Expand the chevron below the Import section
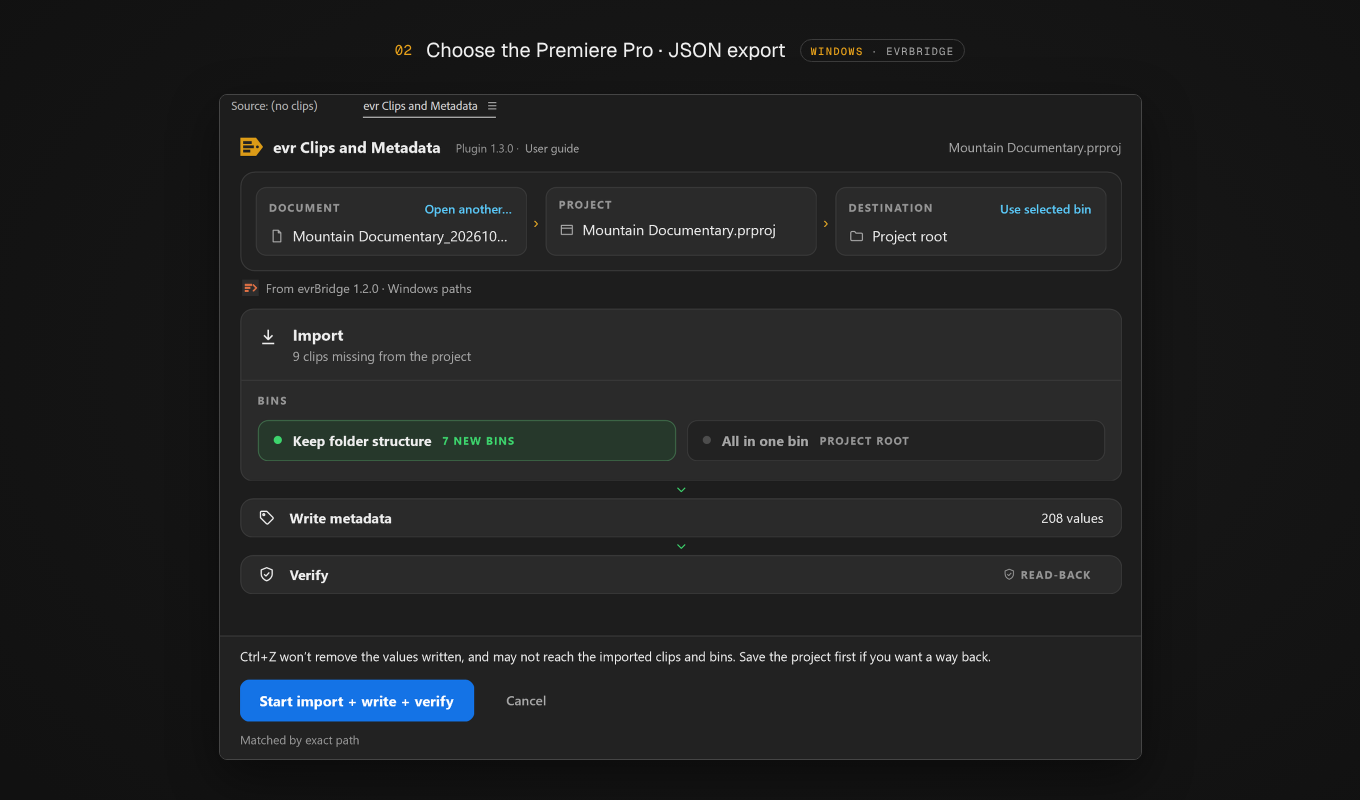This screenshot has height=800, width=1360. pos(681,490)
